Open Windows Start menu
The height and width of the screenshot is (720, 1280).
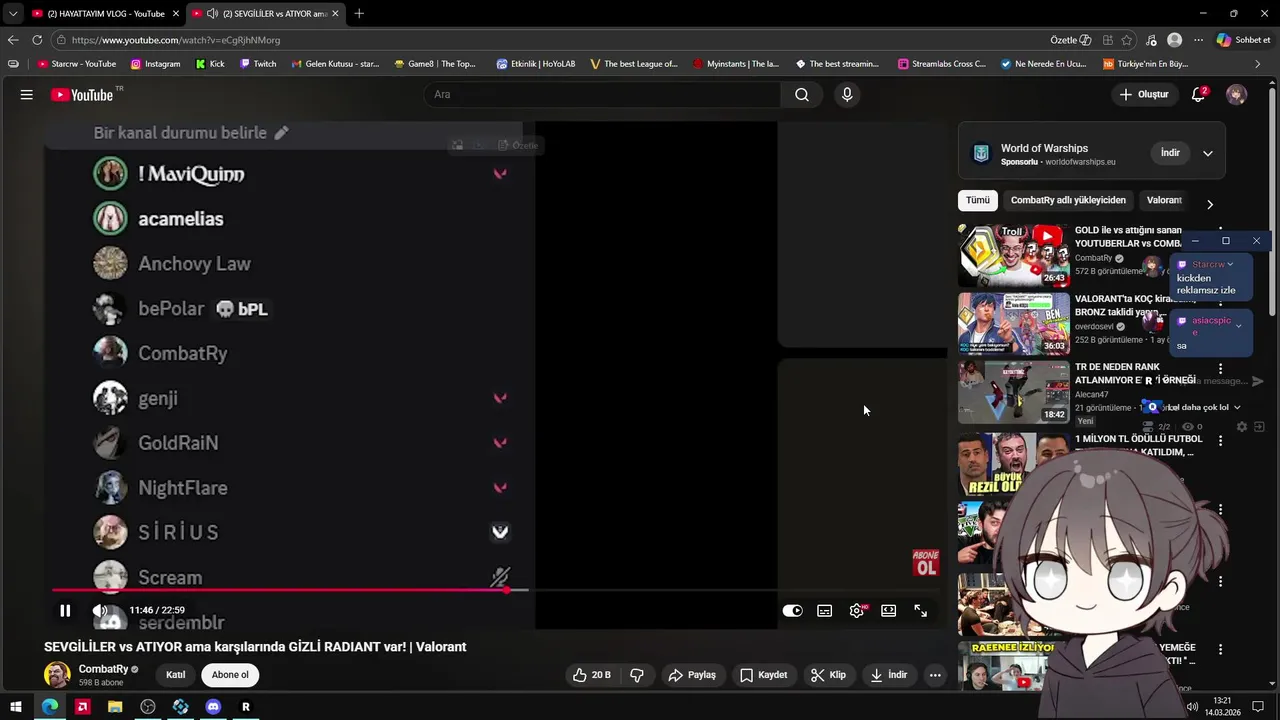pyautogui.click(x=16, y=707)
